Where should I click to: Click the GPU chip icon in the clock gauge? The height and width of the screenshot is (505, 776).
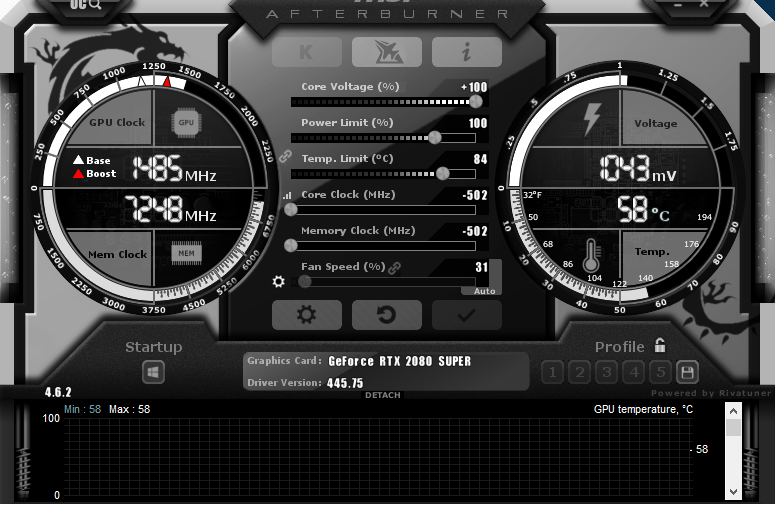(186, 122)
